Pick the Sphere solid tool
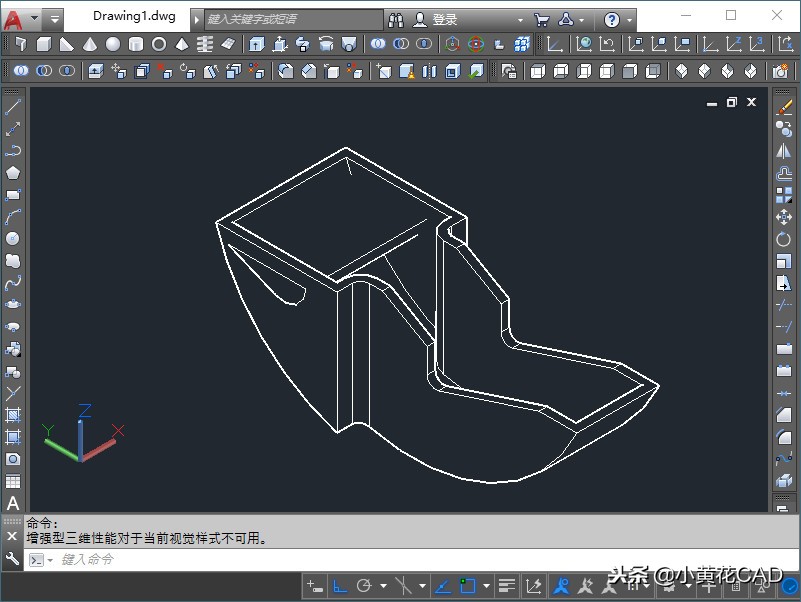Image resolution: width=801 pixels, height=602 pixels. click(113, 44)
